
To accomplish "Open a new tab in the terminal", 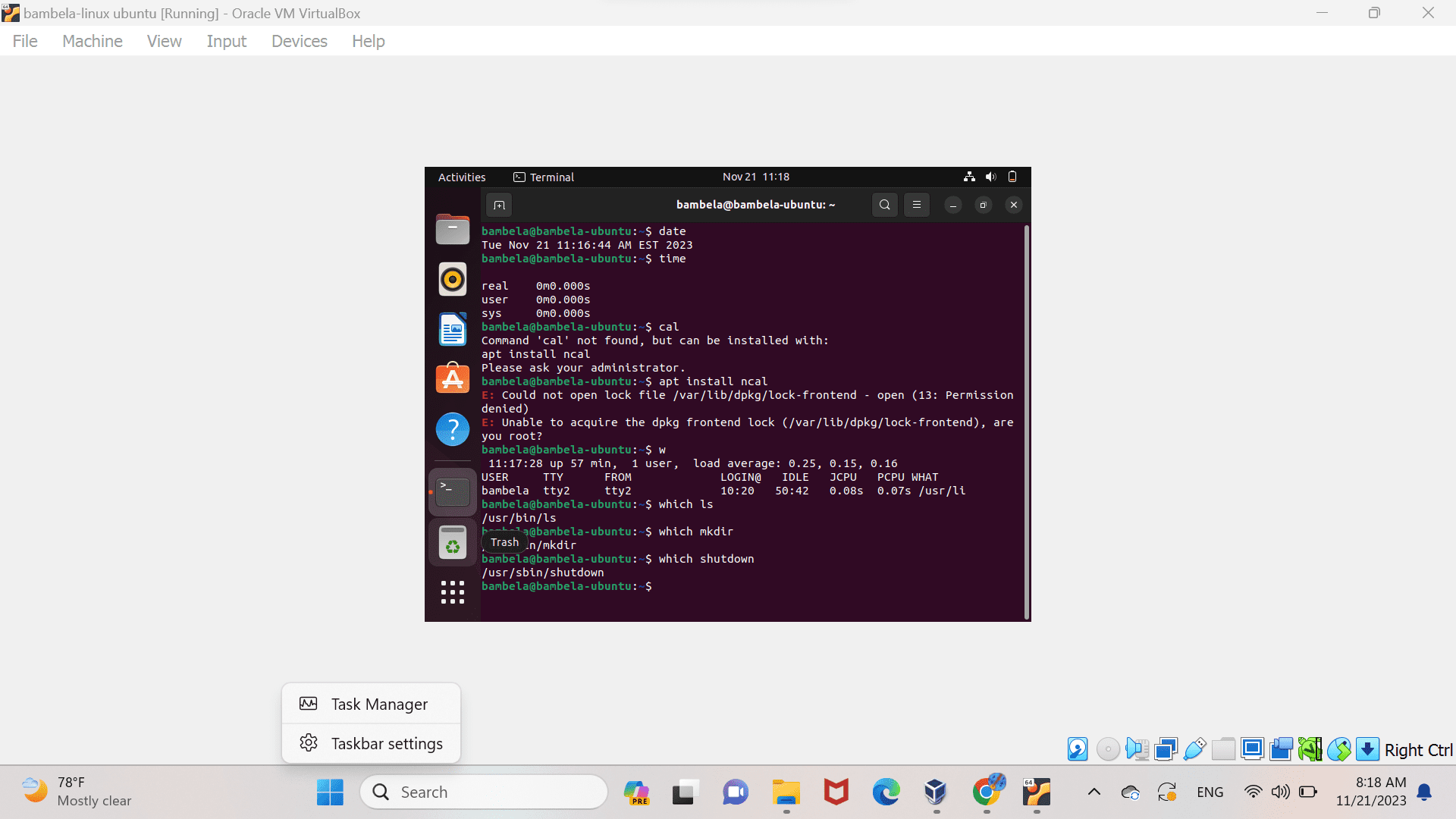I will coord(499,205).
